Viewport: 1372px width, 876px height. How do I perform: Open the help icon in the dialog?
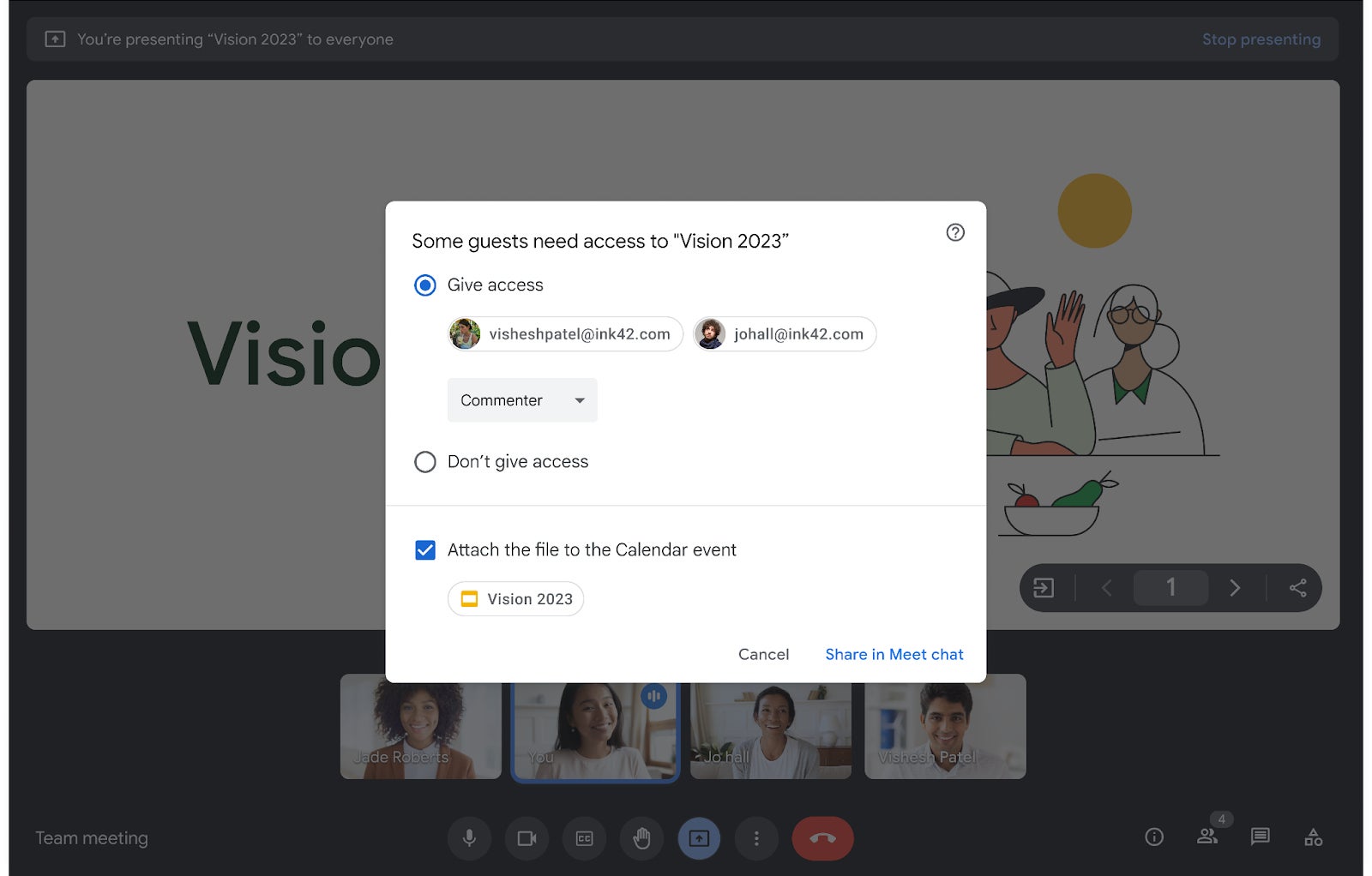(x=954, y=232)
